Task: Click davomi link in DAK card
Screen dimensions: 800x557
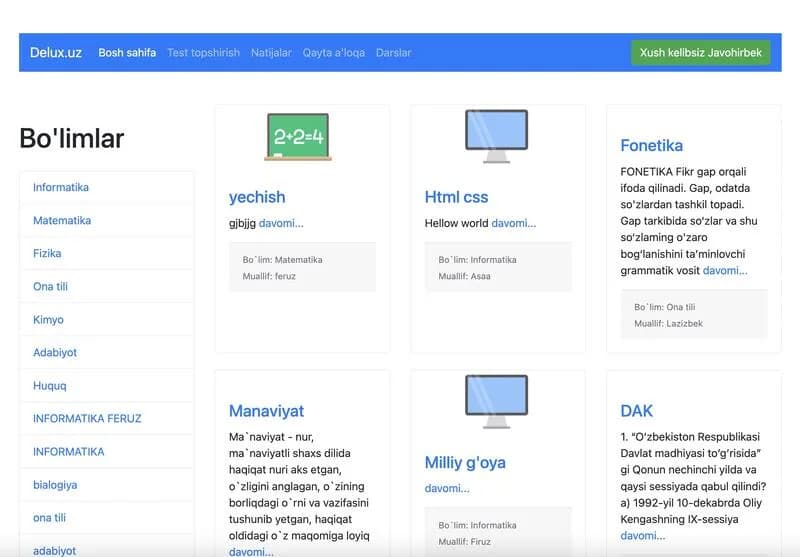Action: click(643, 536)
